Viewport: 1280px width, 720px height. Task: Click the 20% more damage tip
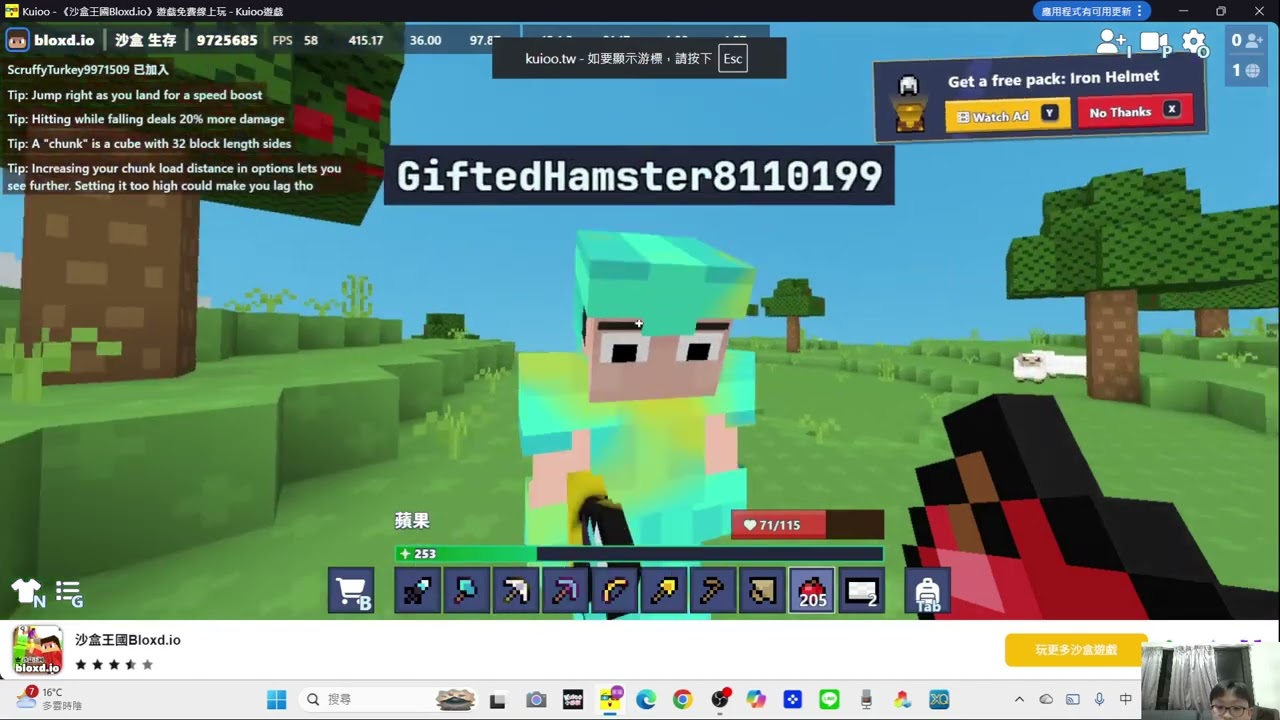(x=147, y=119)
